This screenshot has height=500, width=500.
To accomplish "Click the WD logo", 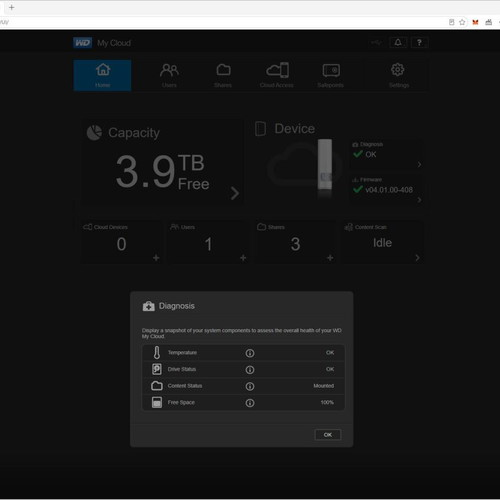I will [x=82, y=43].
